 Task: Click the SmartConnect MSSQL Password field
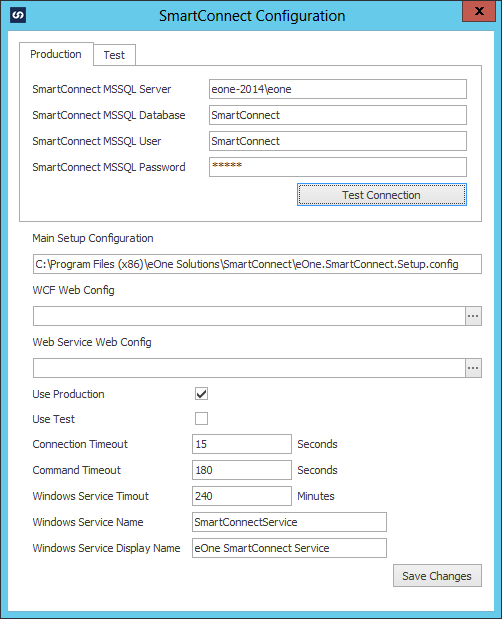point(338,167)
